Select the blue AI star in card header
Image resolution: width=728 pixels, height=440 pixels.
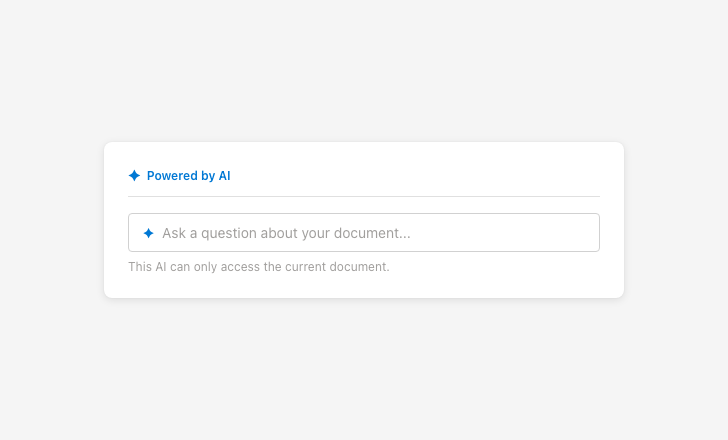click(134, 176)
